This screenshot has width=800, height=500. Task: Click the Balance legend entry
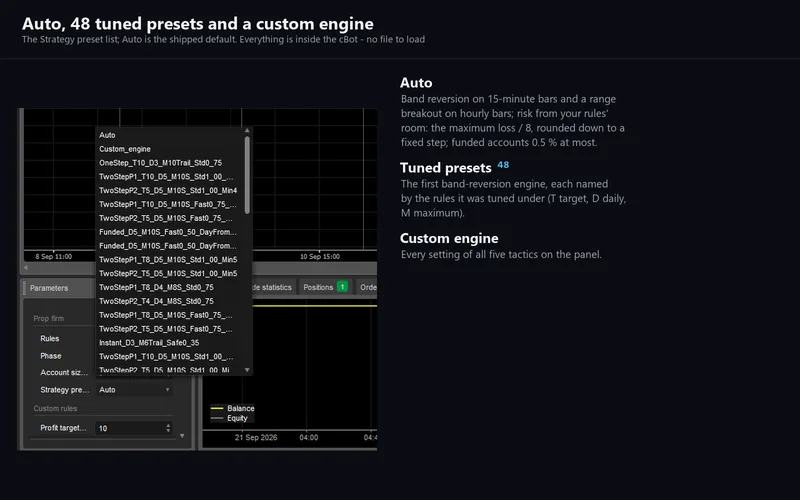233,408
